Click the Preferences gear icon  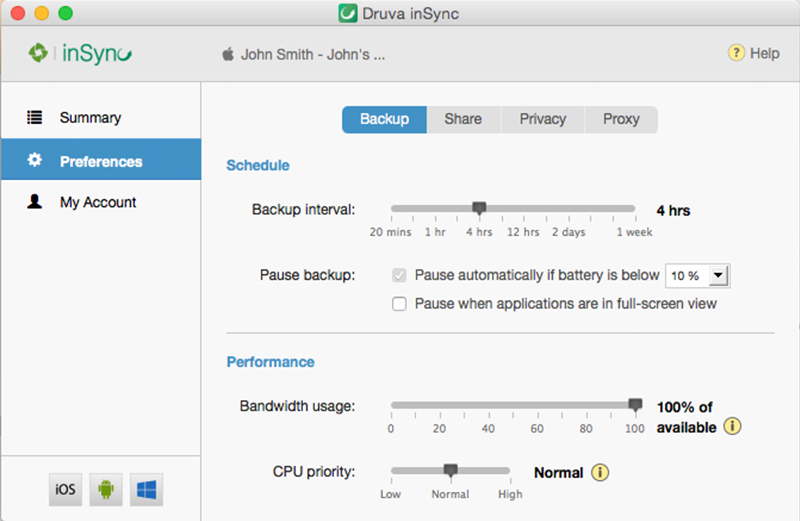coord(35,160)
